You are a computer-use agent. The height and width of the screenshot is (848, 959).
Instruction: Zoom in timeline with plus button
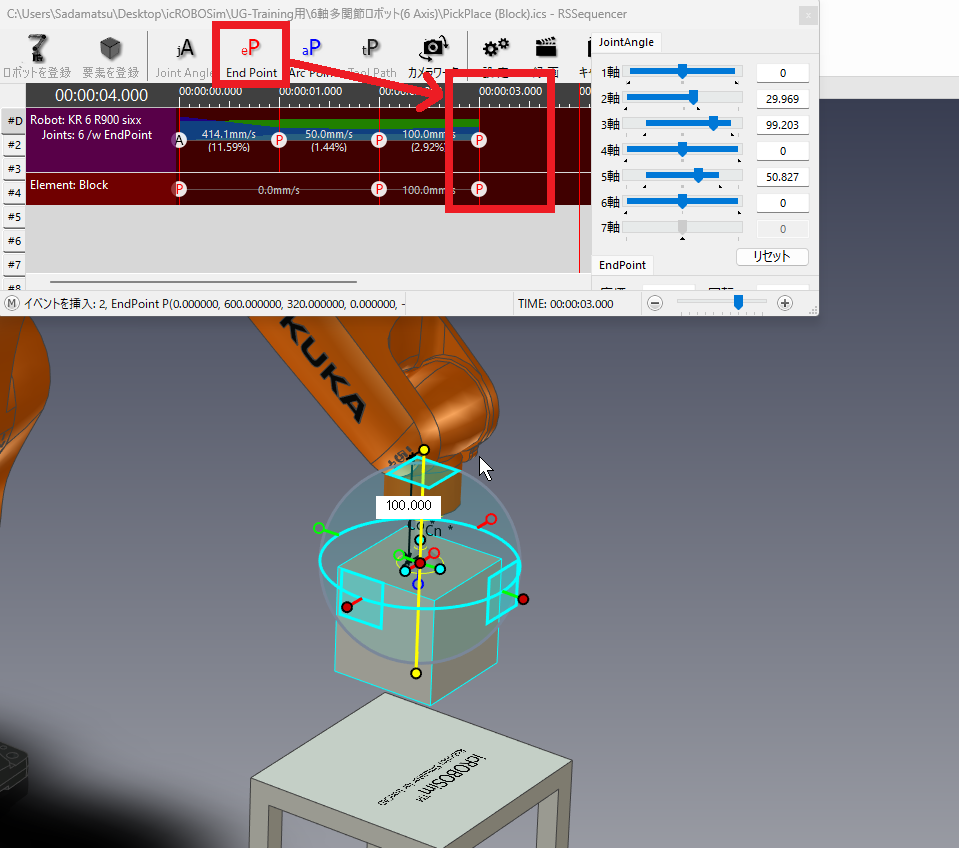(x=785, y=303)
